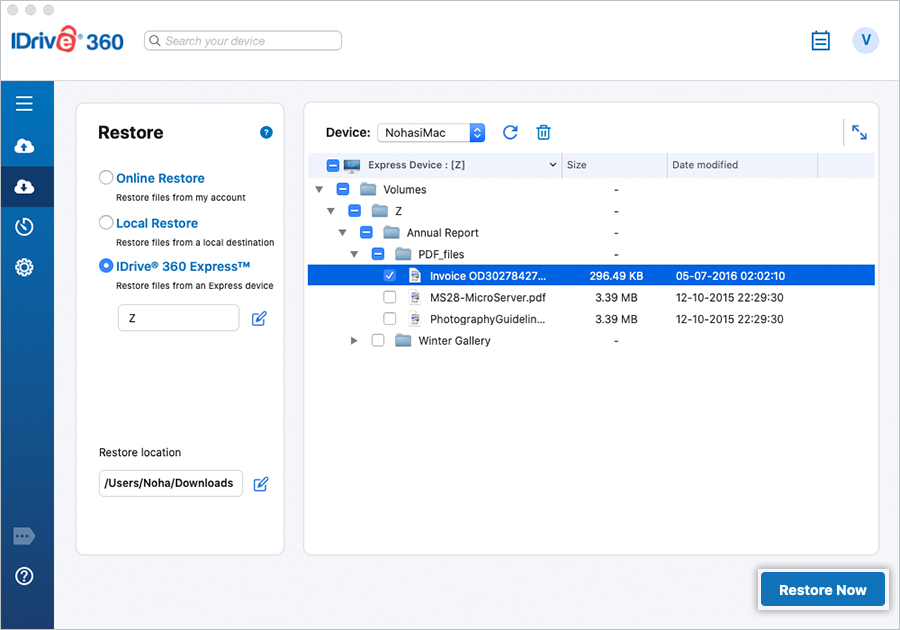The image size is (900, 630).
Task: Click the Restore Now button
Action: (x=822, y=590)
